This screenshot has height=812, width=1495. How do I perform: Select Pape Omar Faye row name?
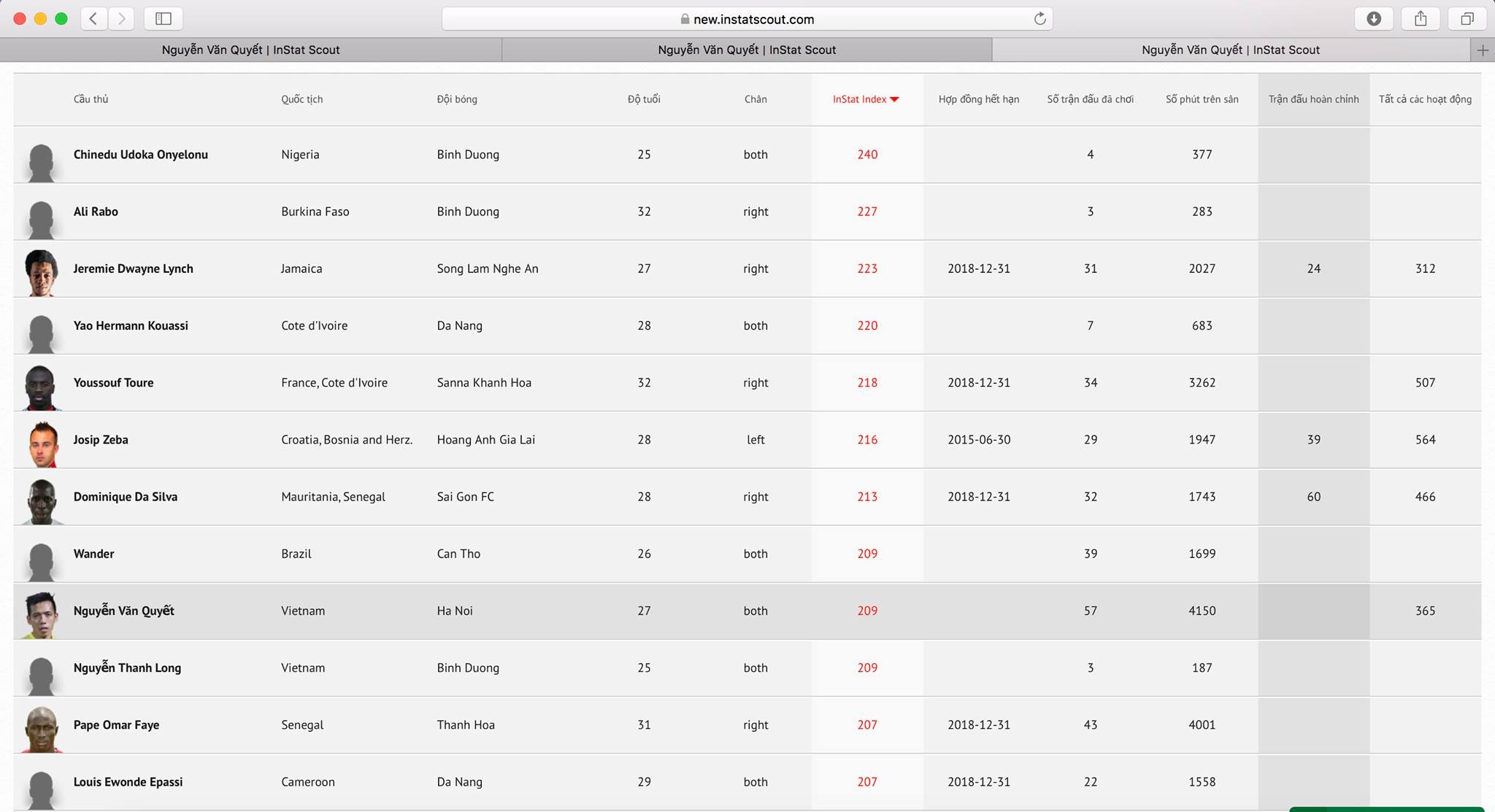click(116, 724)
